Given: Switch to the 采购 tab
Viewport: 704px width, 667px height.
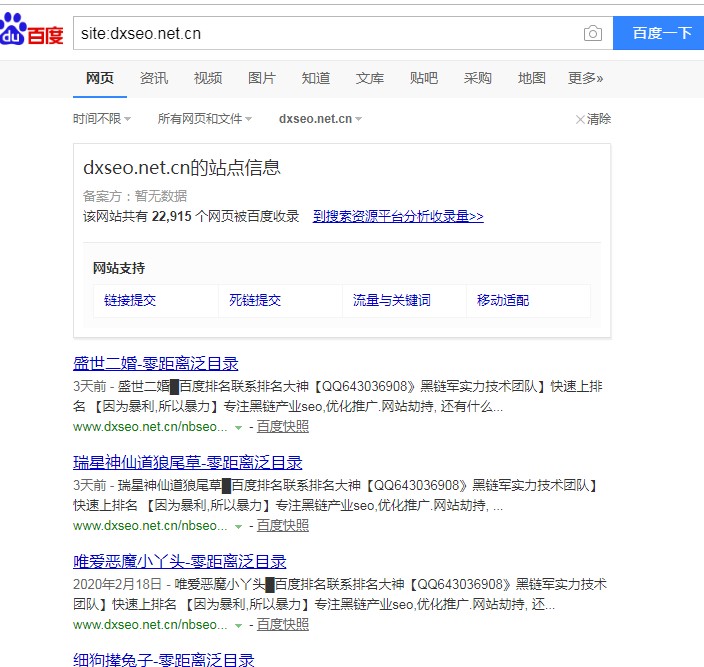Looking at the screenshot, I should click(477, 78).
